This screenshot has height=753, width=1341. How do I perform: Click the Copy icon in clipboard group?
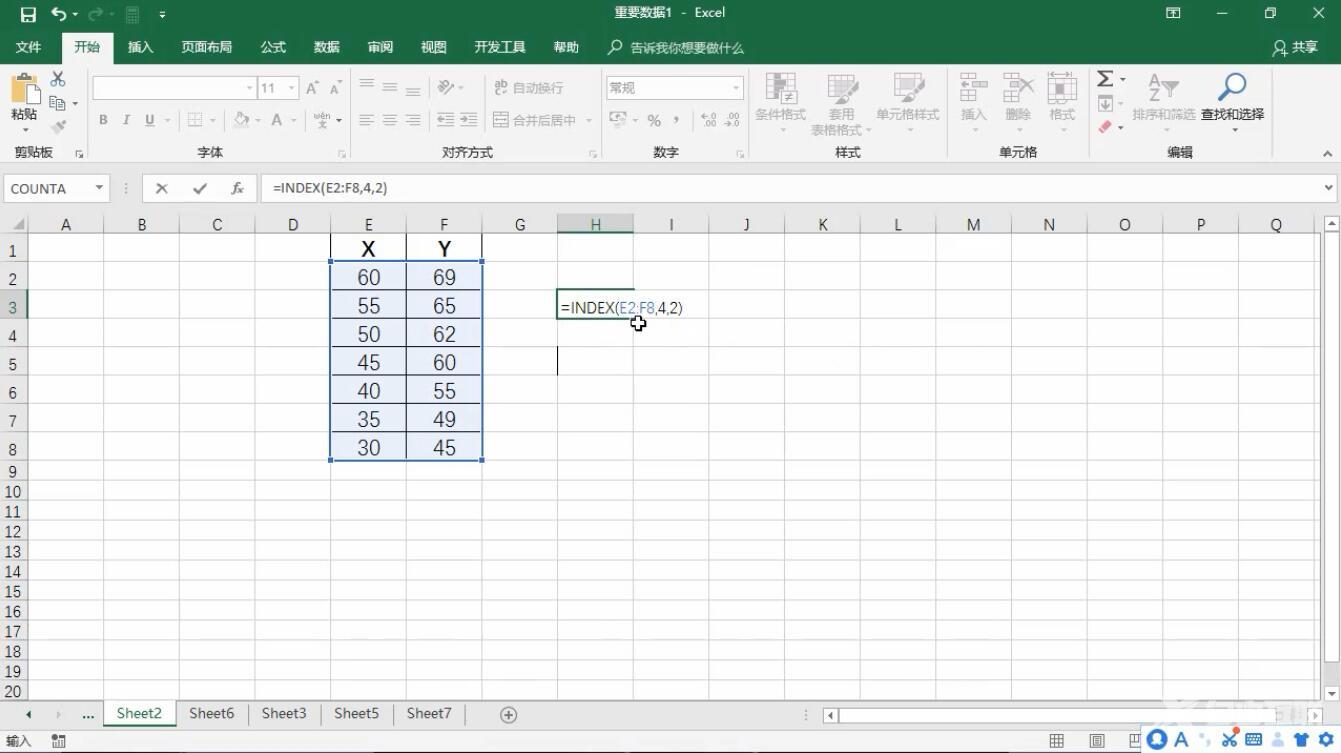coord(57,103)
